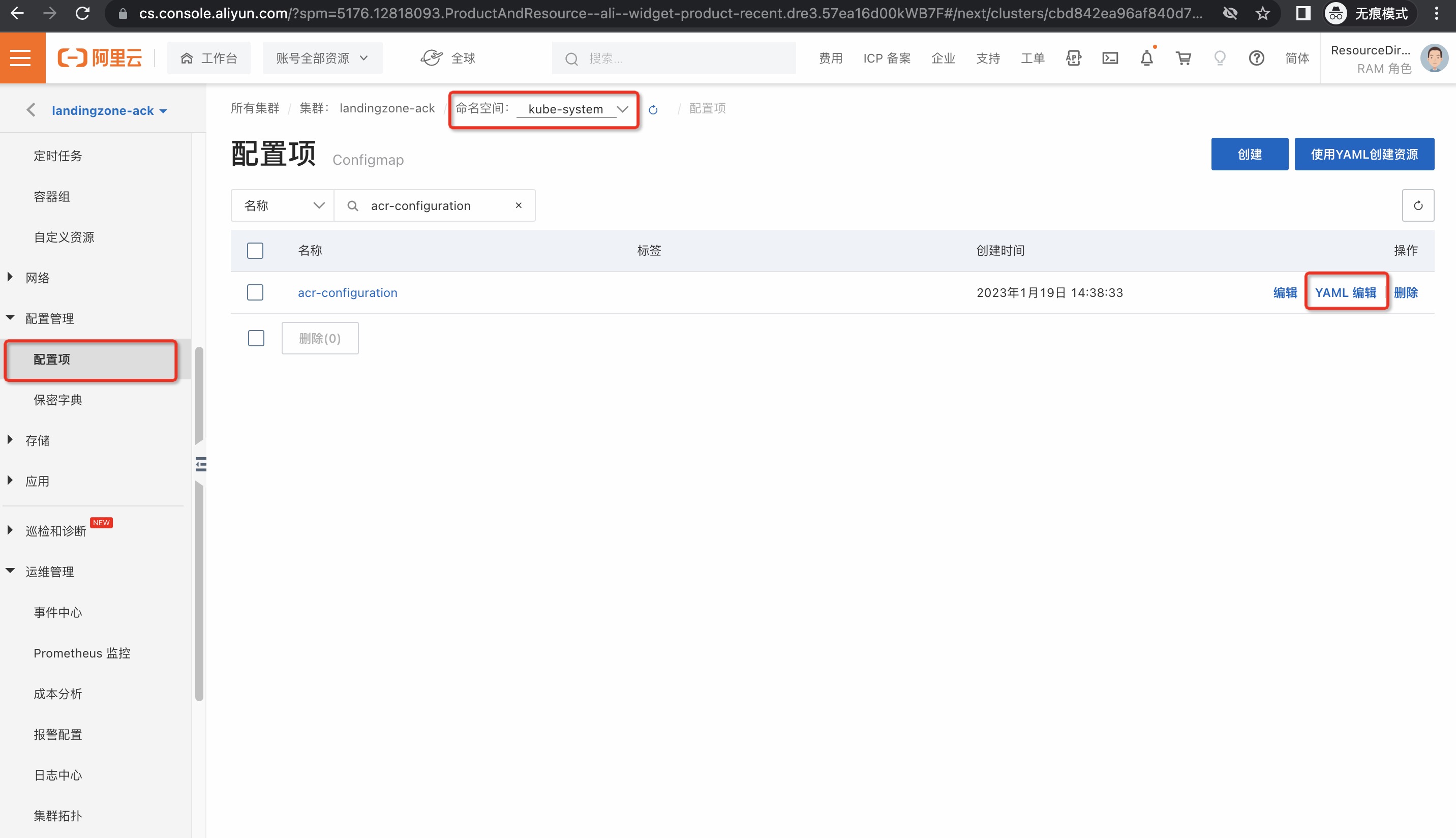The image size is (1456, 838).
Task: Click the 工作台 workbench button
Action: pos(209,57)
